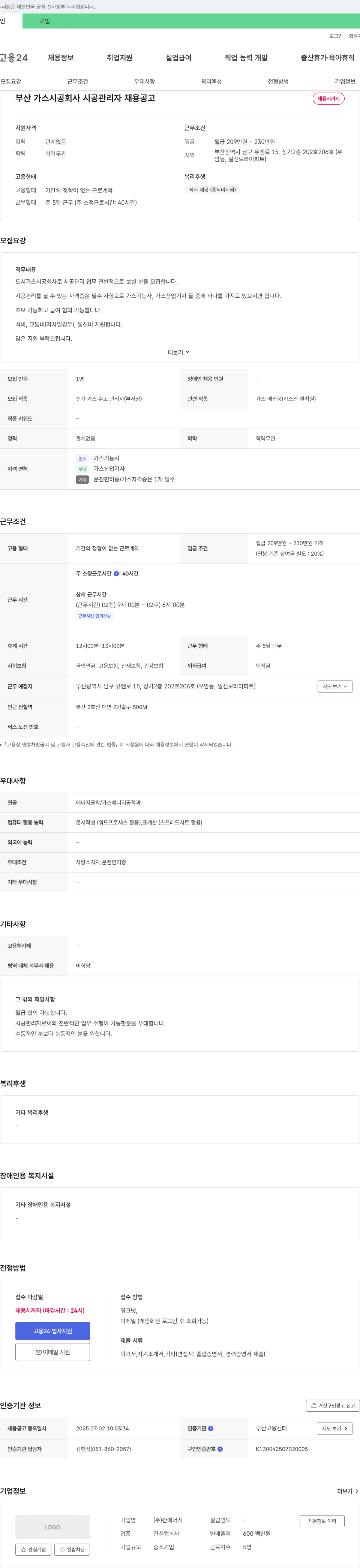360x1568 pixels.
Task: Open 더보기 link in 기업정보 section
Action: tap(348, 1491)
